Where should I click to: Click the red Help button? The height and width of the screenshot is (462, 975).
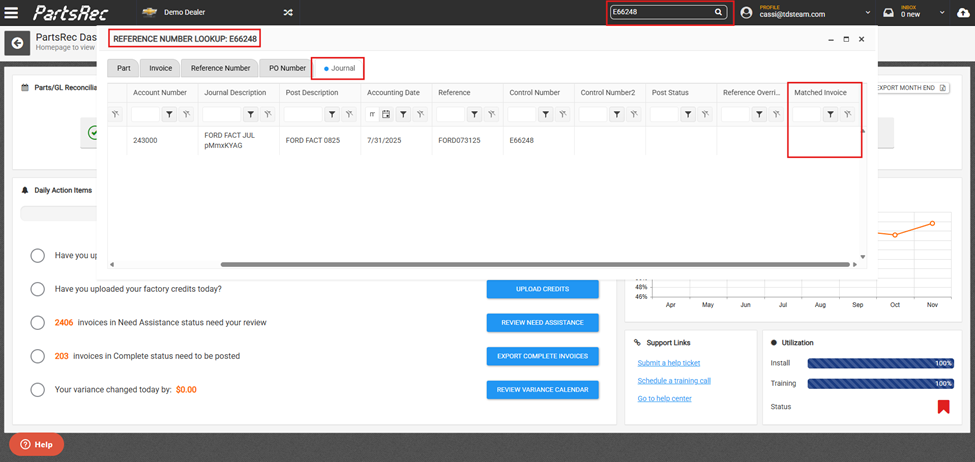(36, 445)
